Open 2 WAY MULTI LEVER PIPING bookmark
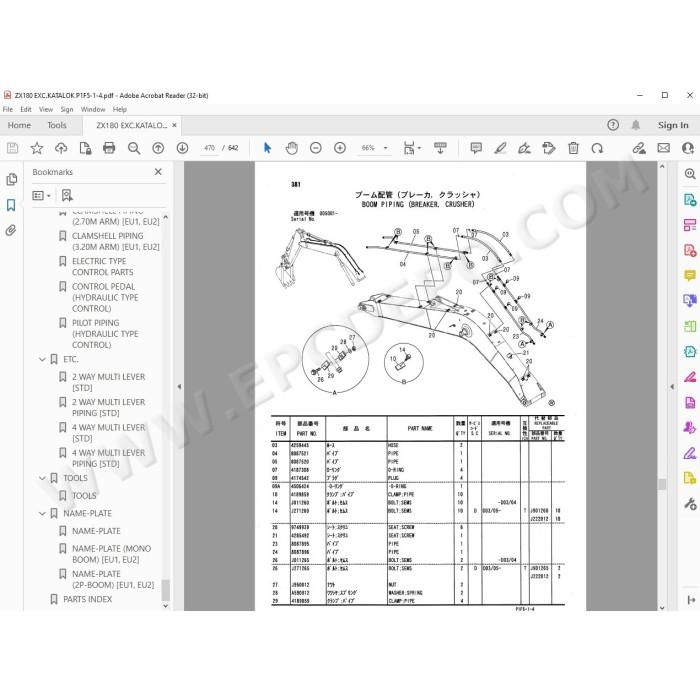The image size is (700, 700). (108, 408)
